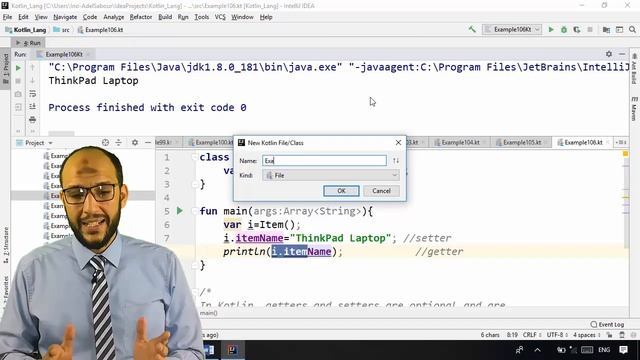Click the ENG language indicator in the taskbar
The height and width of the screenshot is (360, 640).
point(604,350)
